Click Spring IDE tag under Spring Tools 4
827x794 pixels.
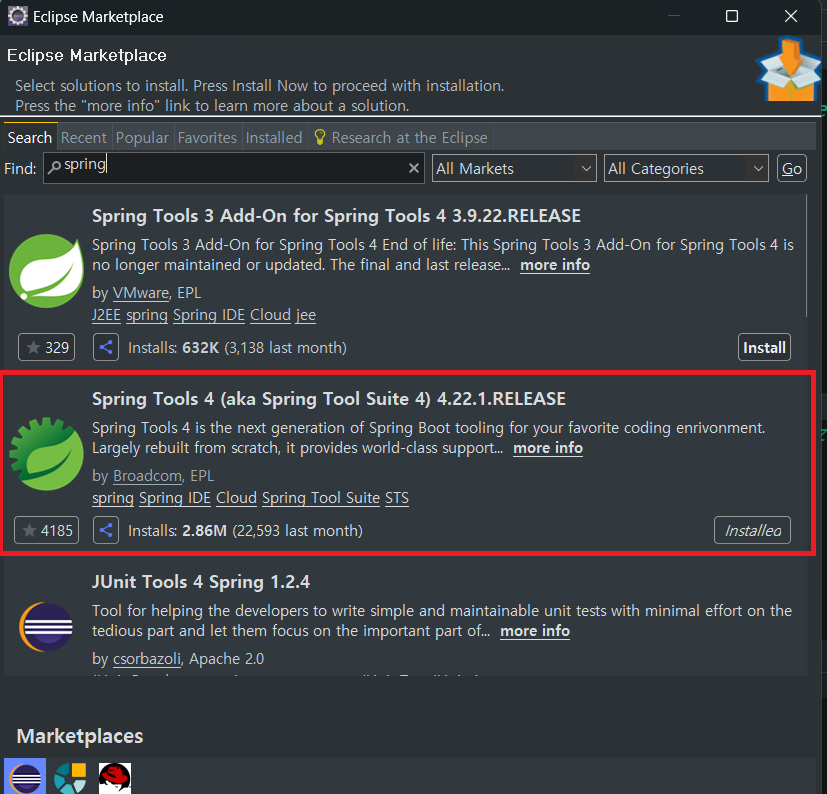tap(175, 498)
